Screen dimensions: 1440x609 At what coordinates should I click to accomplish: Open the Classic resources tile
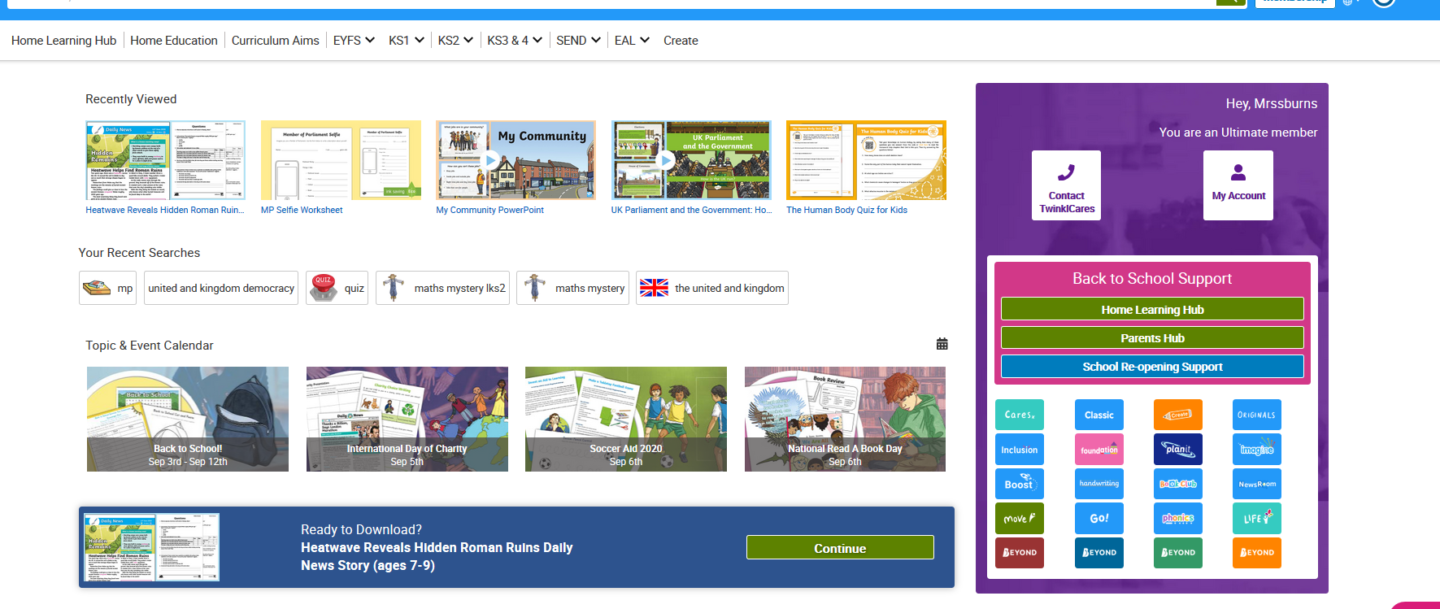pyautogui.click(x=1099, y=415)
